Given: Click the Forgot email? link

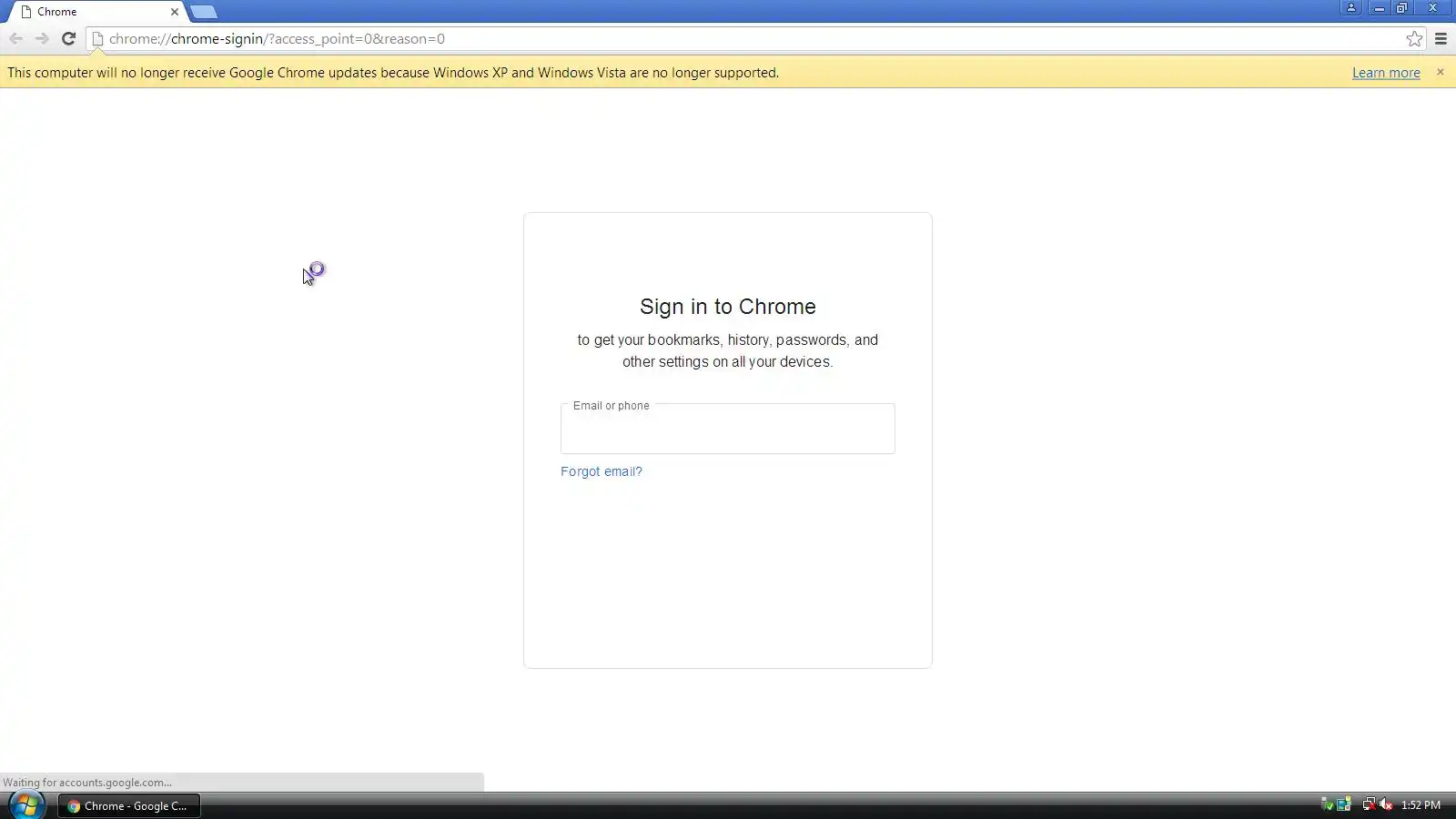Looking at the screenshot, I should tap(601, 471).
